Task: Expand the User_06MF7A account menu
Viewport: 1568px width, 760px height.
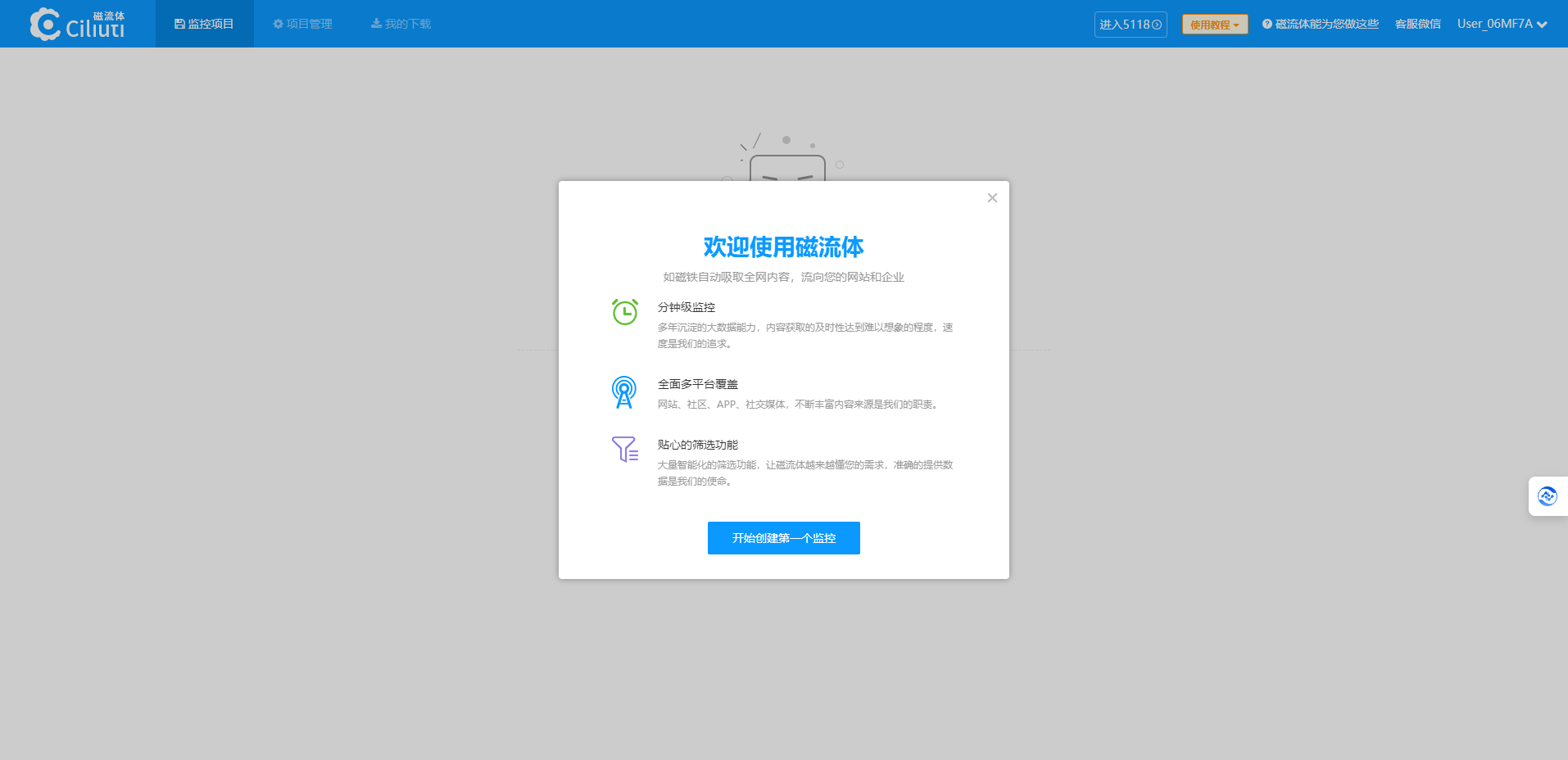Action: coord(1501,24)
